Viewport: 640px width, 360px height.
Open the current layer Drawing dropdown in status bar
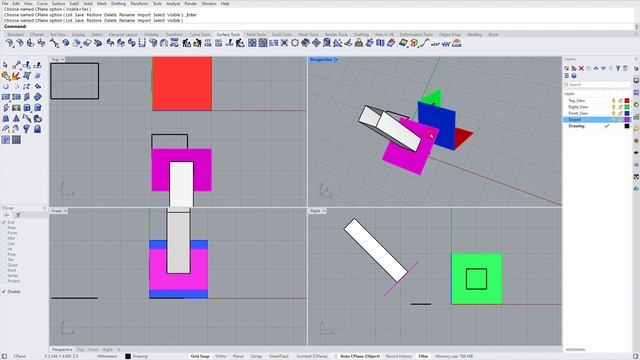click(137, 356)
